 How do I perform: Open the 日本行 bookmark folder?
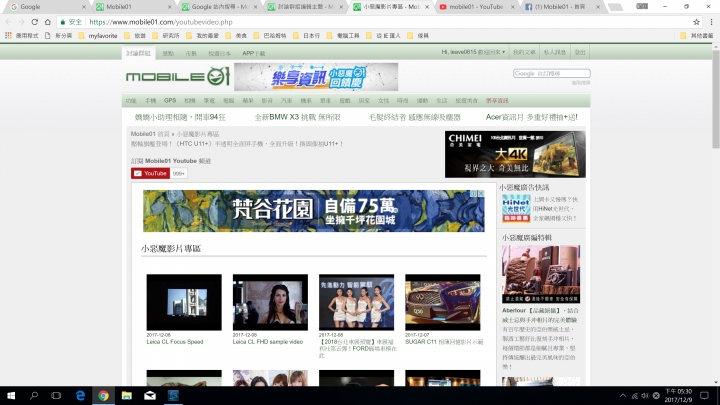tap(306, 35)
